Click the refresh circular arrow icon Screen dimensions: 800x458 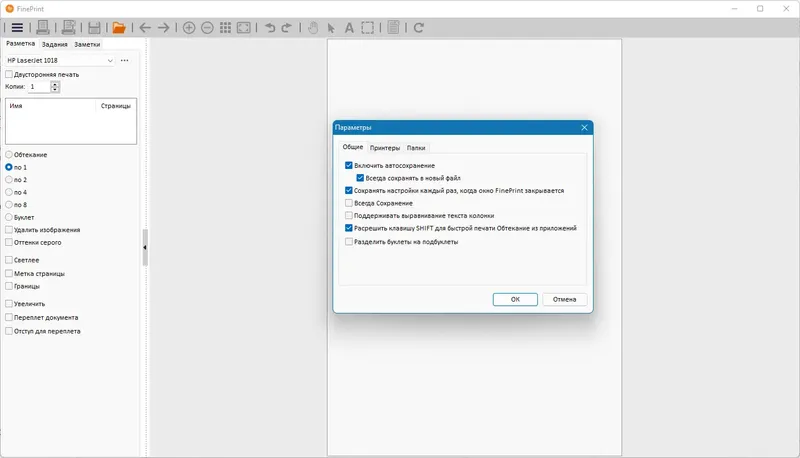[x=418, y=28]
